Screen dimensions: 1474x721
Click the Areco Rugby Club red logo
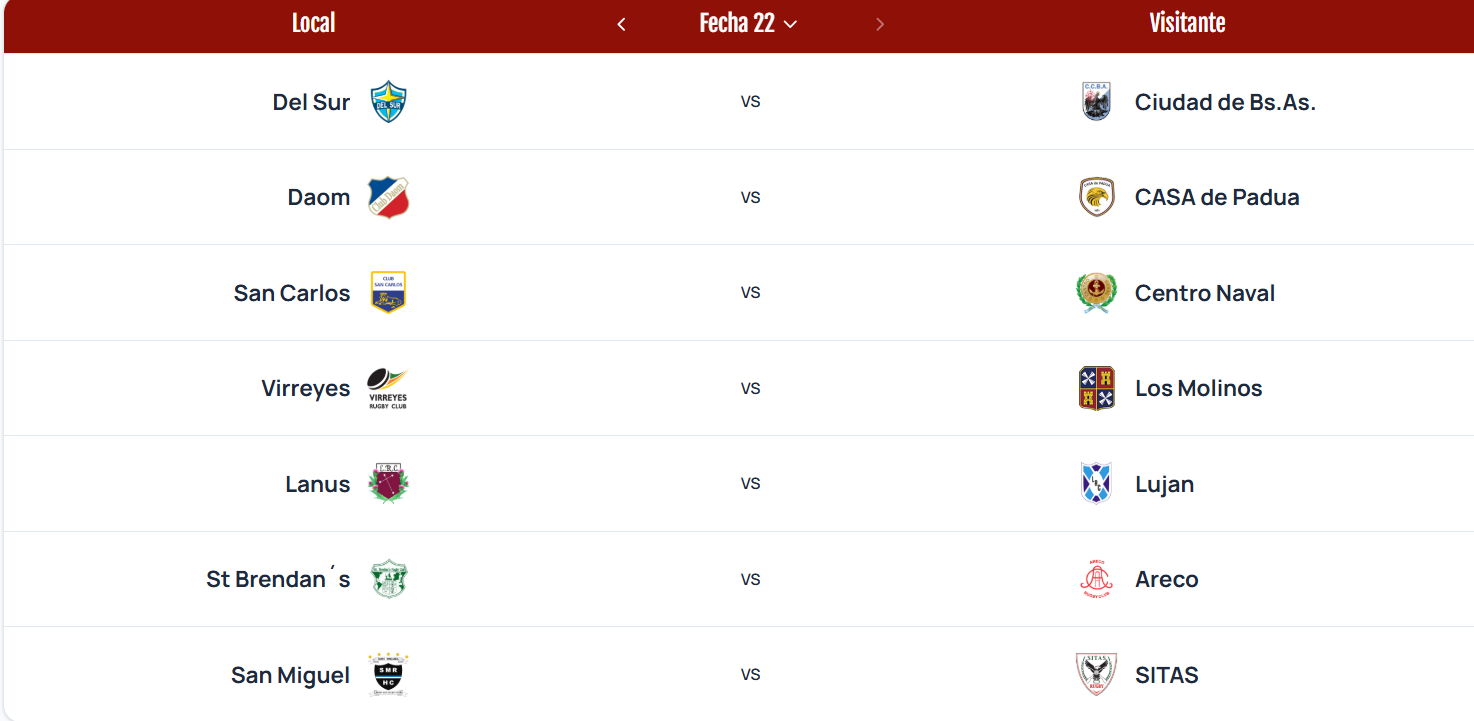click(1097, 579)
